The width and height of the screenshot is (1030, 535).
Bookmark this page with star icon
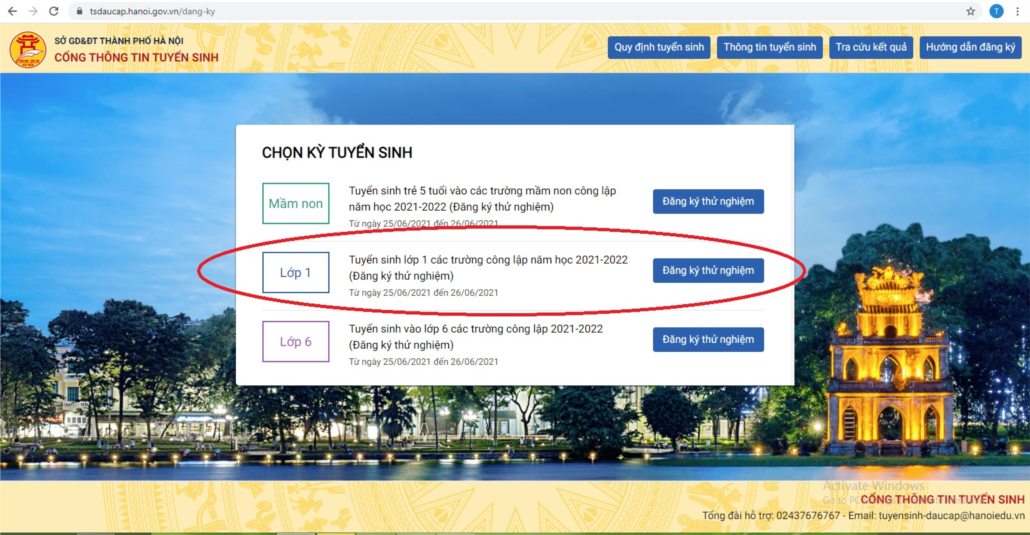pos(970,11)
